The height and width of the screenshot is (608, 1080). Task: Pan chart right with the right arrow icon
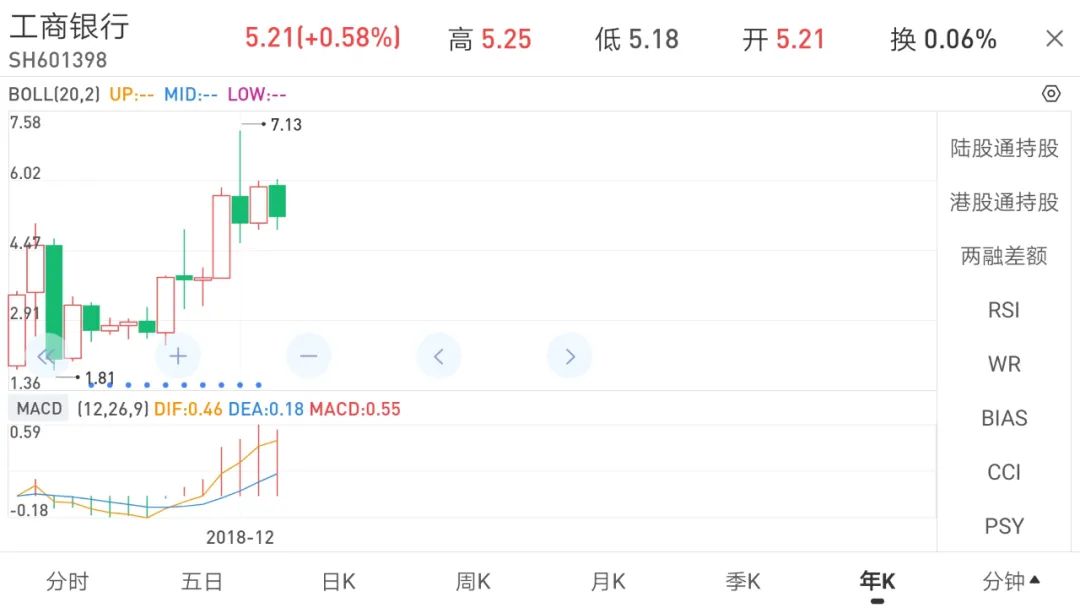click(x=570, y=355)
